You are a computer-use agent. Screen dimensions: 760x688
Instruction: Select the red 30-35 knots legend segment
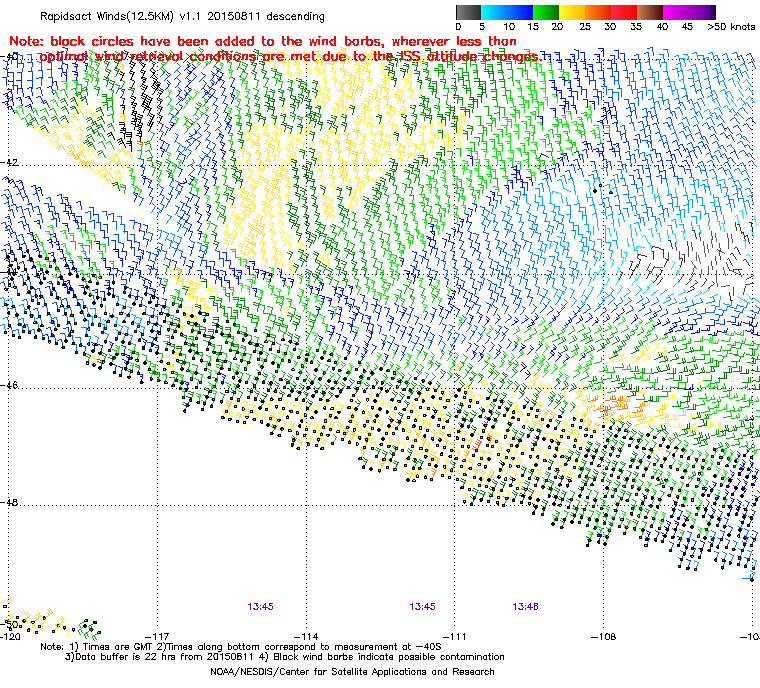click(624, 12)
